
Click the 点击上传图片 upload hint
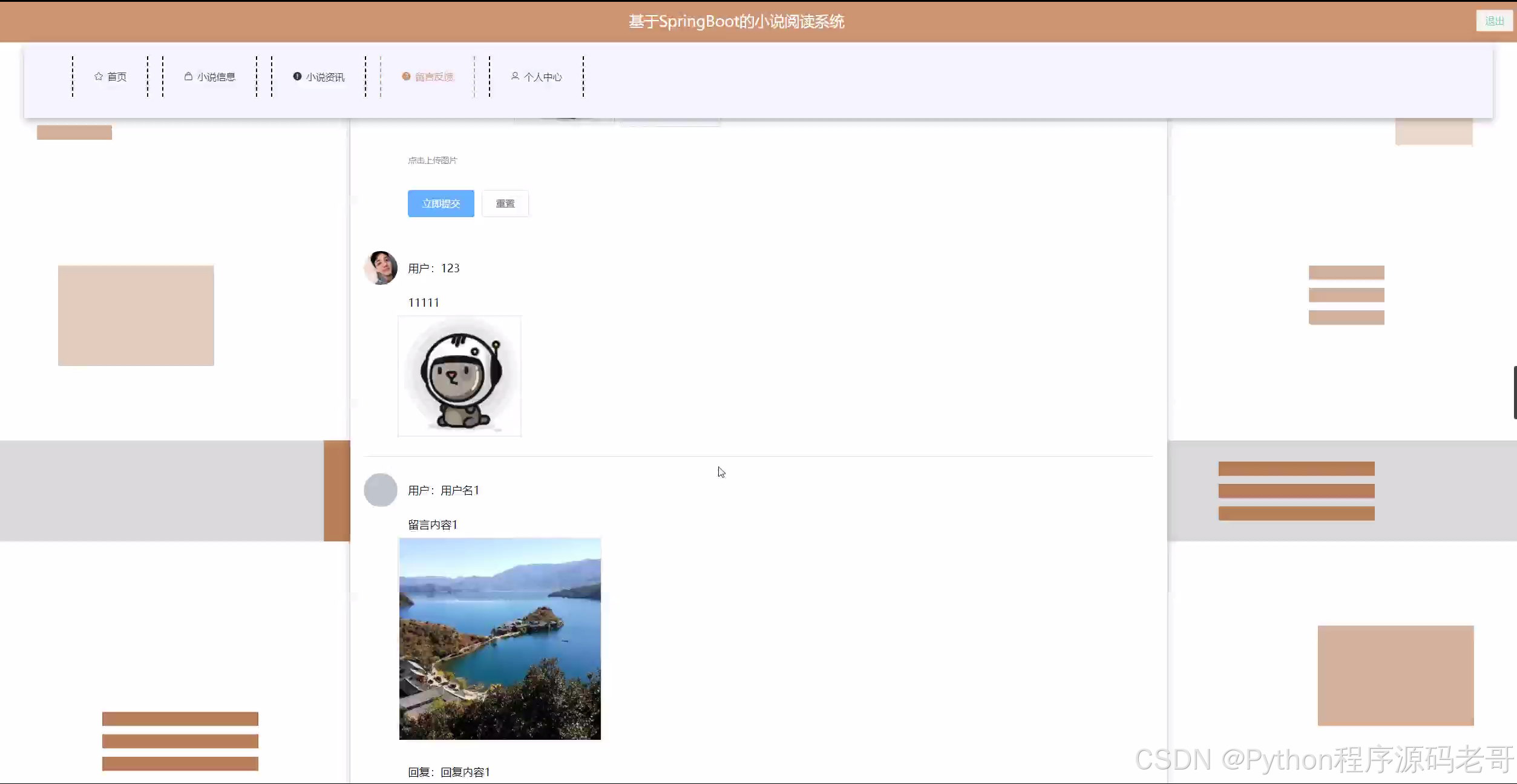pos(432,160)
